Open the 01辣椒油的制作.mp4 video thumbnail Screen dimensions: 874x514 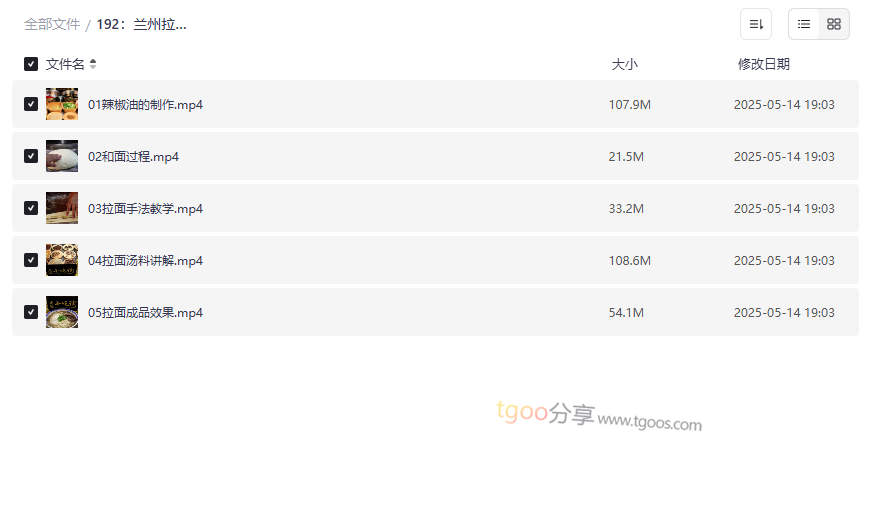62,104
